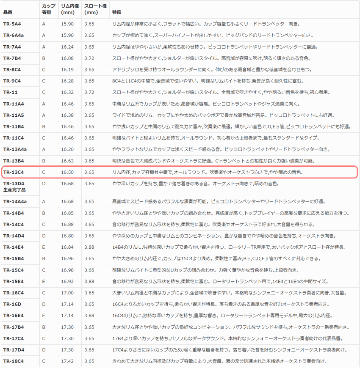
Task: Click cup volume letter in TR-14E4 row
Action: pyautogui.click(x=44, y=247)
